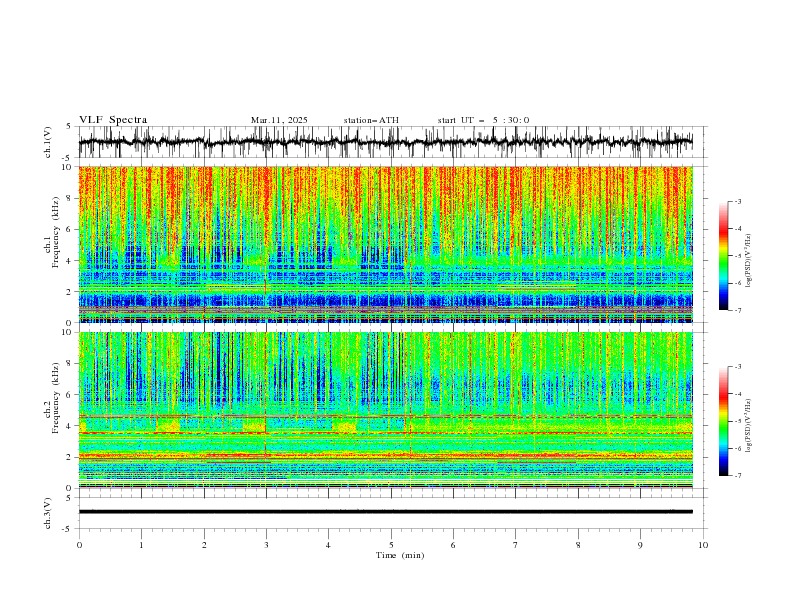The height and width of the screenshot is (612, 792).
Task: Click inside the ch.2 spectrogram panel
Action: (x=385, y=410)
